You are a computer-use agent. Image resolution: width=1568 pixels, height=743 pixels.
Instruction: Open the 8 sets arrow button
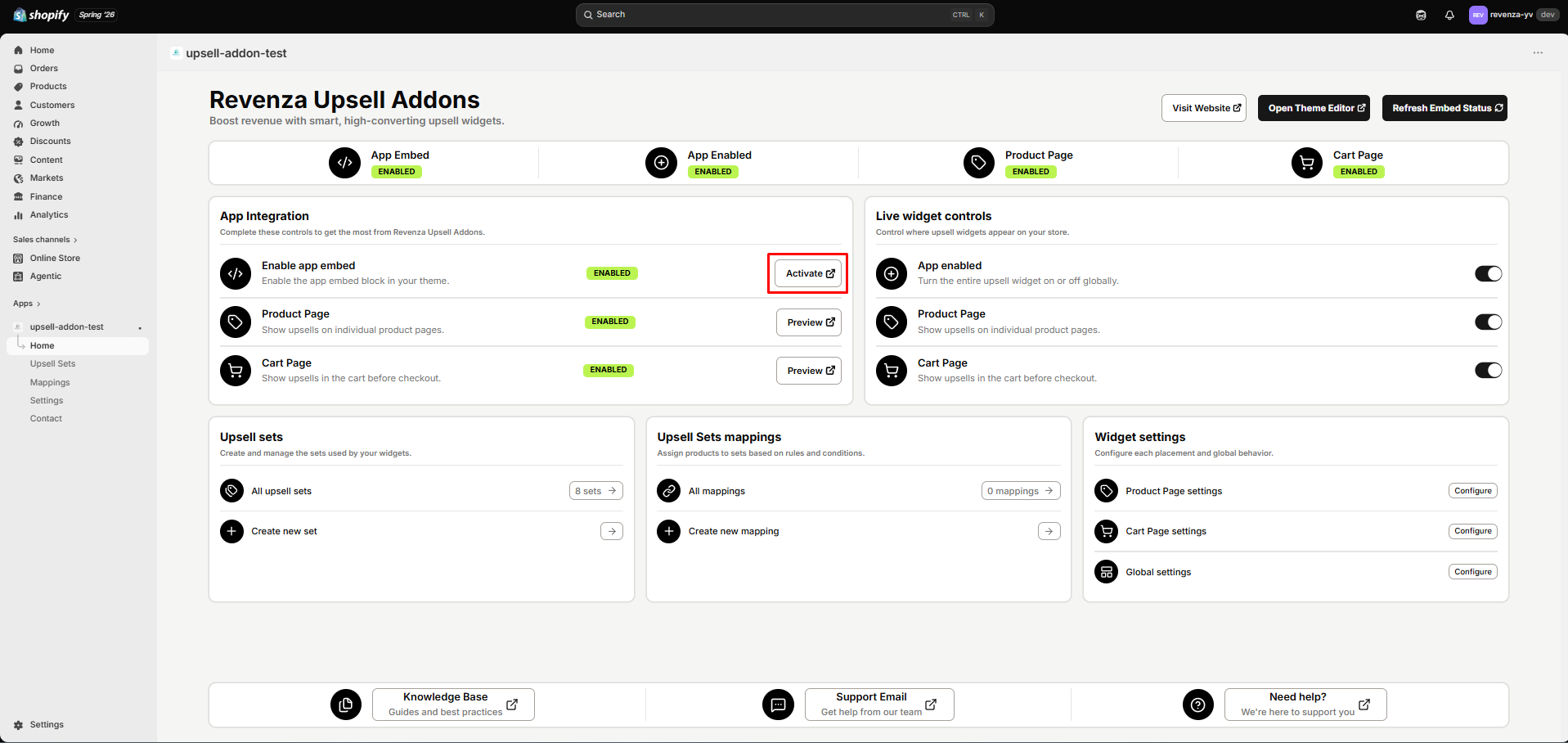(x=596, y=491)
